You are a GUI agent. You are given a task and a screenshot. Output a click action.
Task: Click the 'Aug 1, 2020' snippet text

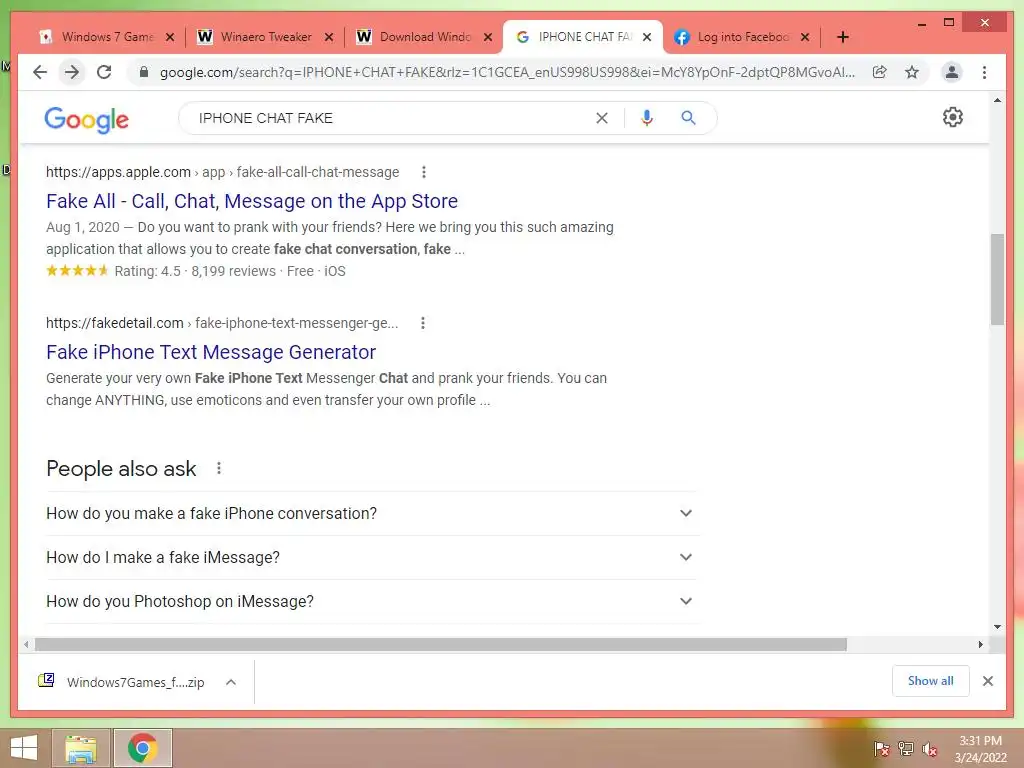click(83, 227)
